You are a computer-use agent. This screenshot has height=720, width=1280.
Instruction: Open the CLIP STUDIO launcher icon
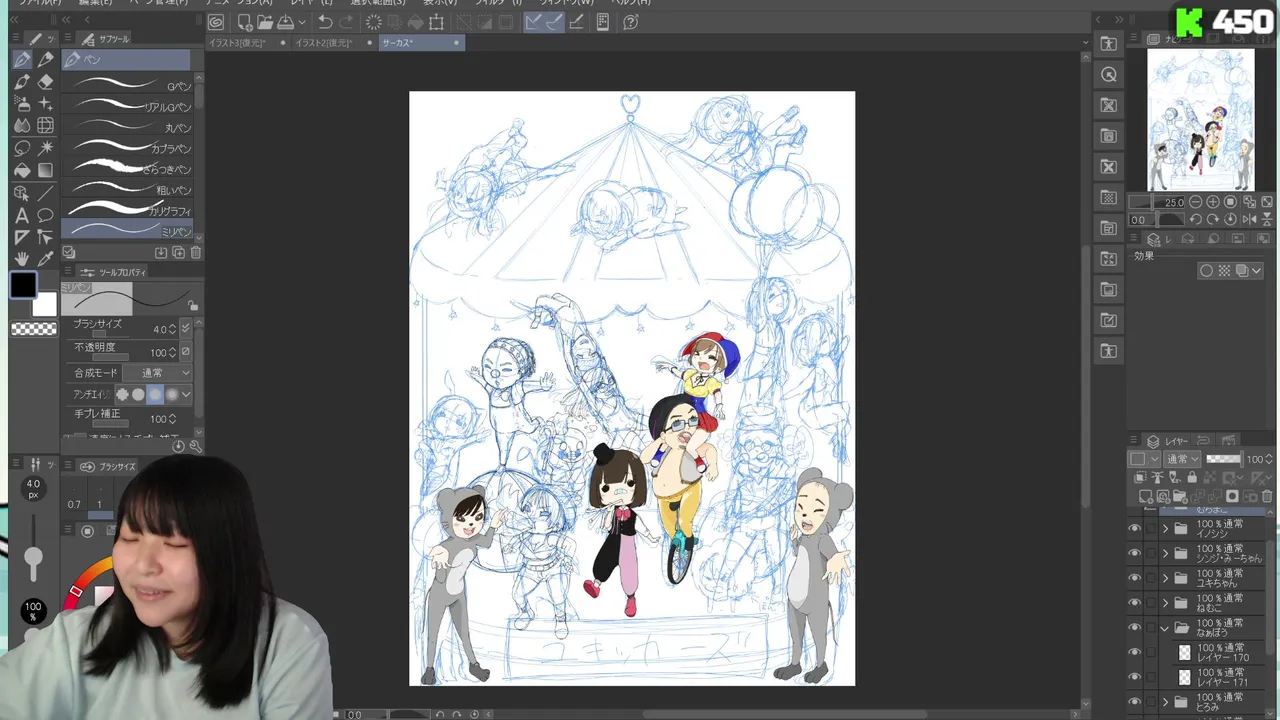click(x=216, y=22)
